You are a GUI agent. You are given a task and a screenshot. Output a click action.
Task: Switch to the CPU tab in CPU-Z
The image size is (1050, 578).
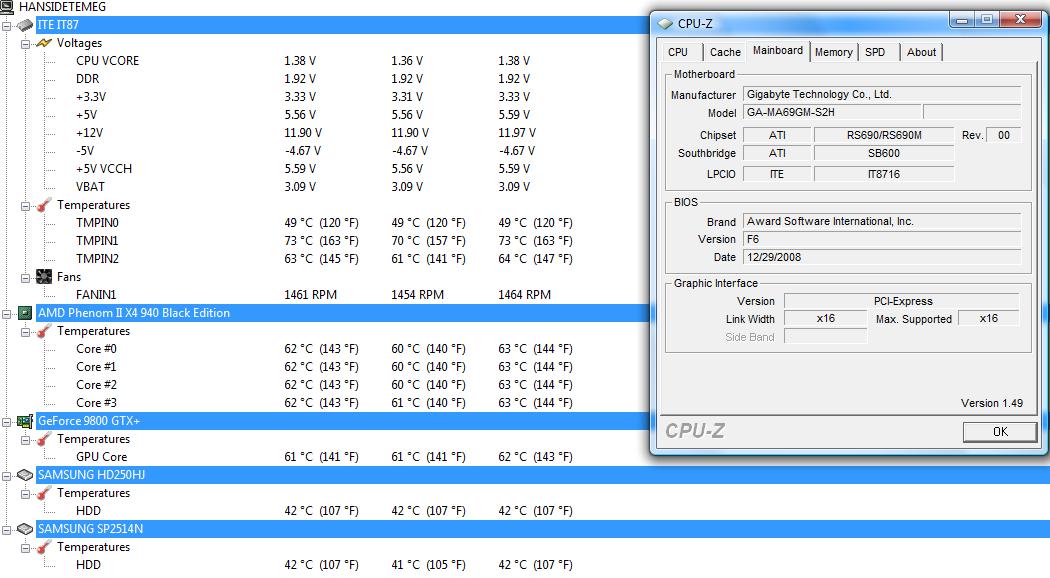tap(678, 52)
